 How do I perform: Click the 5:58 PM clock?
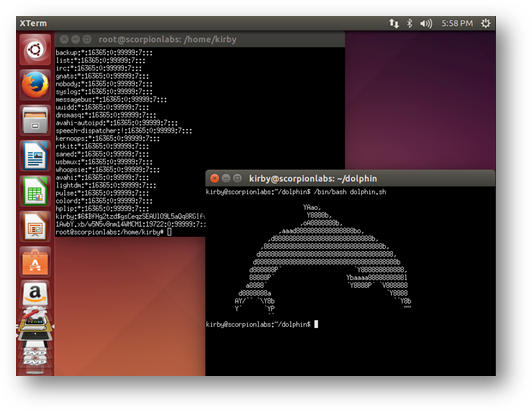click(x=457, y=23)
